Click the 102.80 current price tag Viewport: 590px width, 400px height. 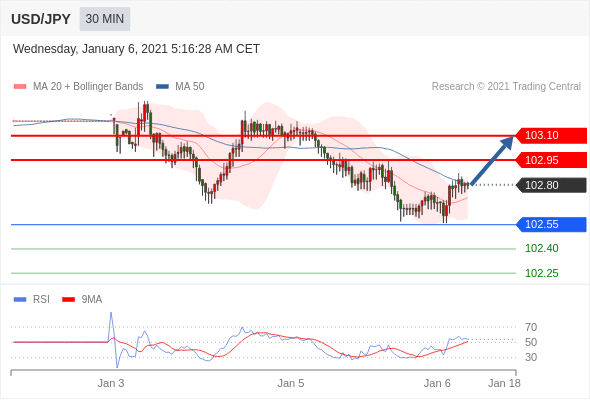[550, 185]
